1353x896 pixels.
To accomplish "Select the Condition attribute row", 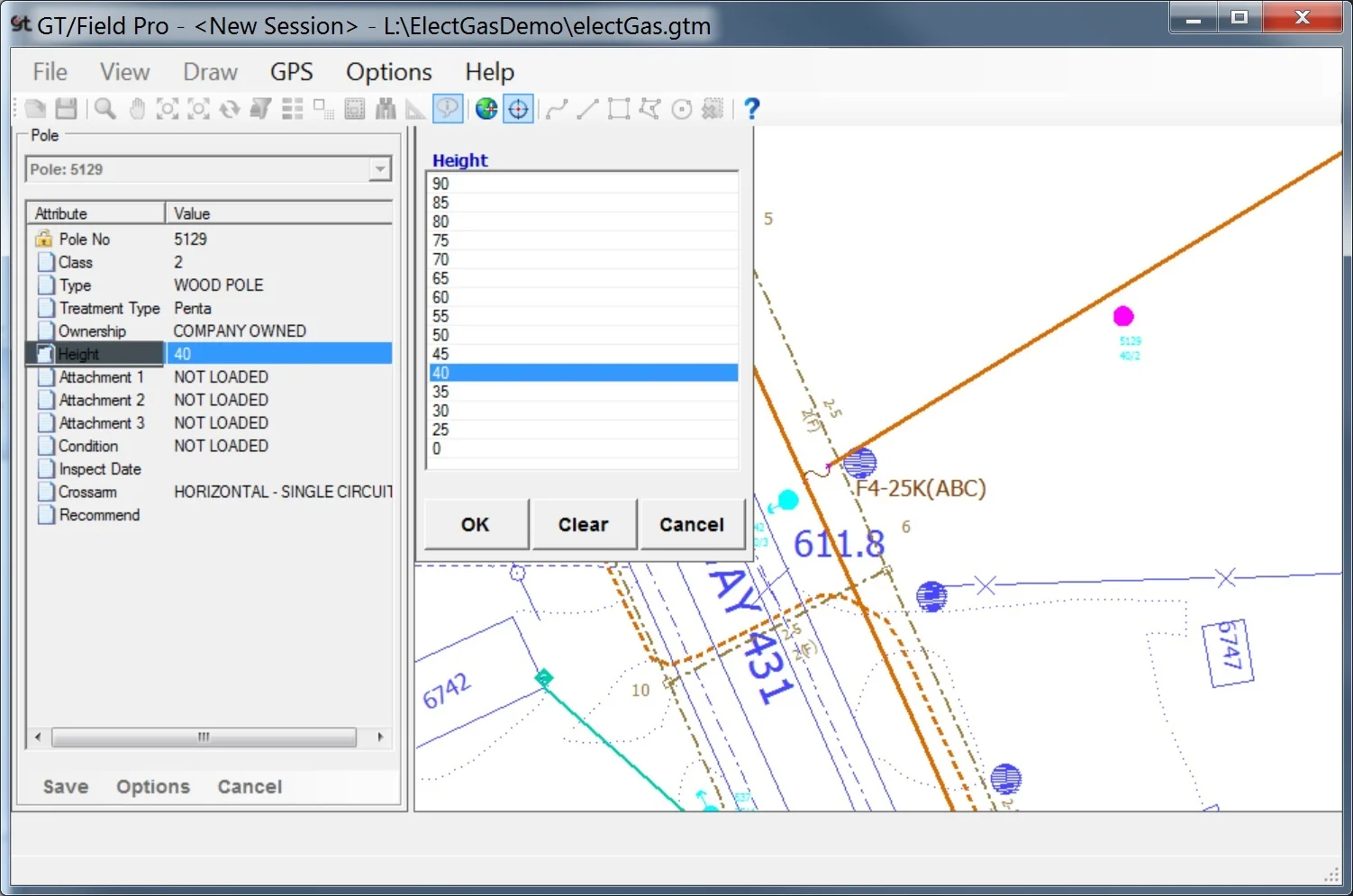I will tap(210, 446).
